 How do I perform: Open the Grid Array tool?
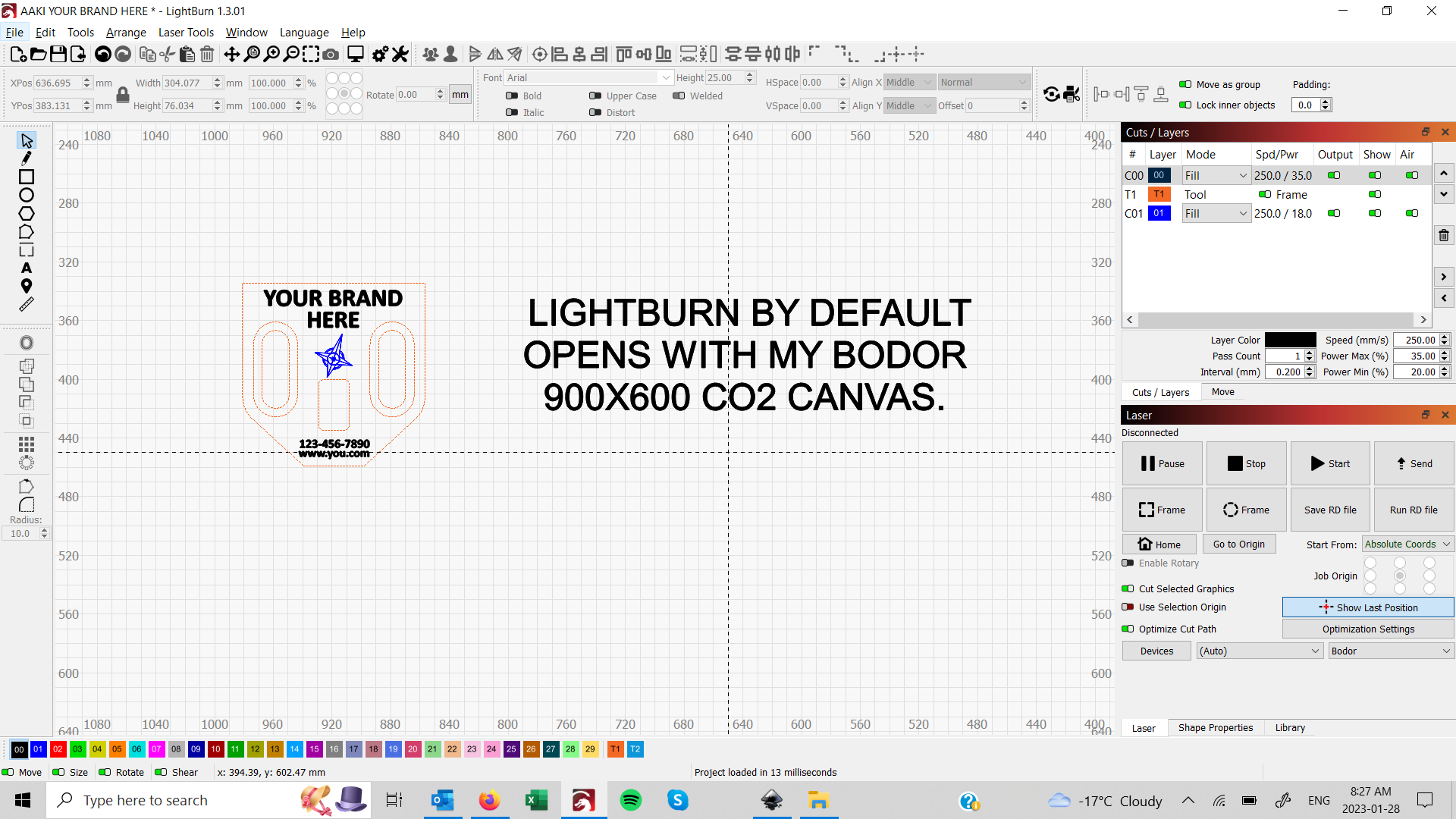pyautogui.click(x=27, y=444)
